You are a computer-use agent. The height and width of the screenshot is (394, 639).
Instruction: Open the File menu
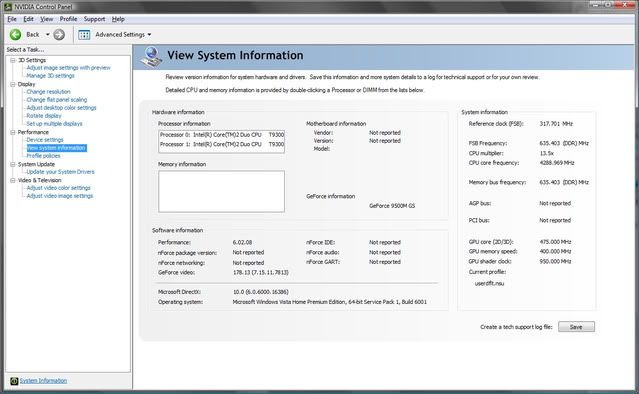point(12,19)
